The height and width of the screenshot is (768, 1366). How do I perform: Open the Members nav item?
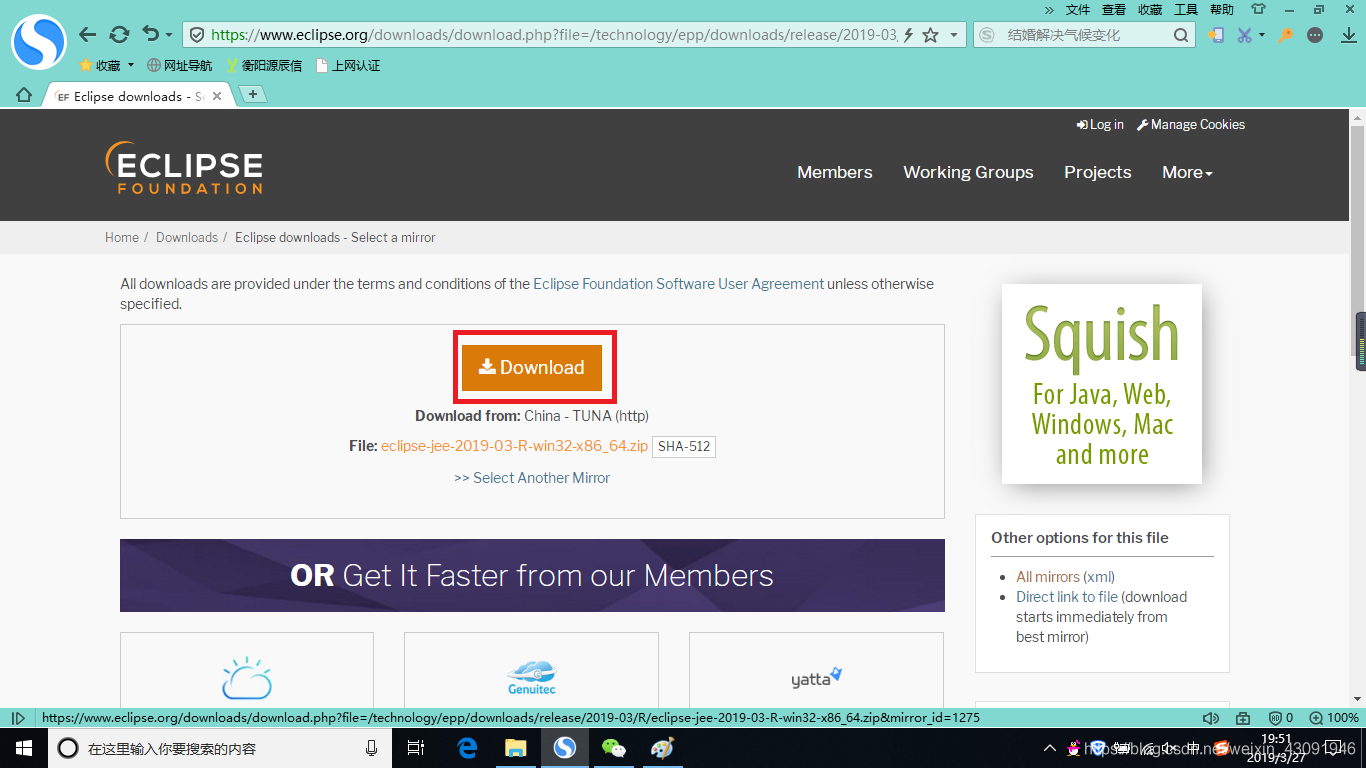tap(835, 172)
